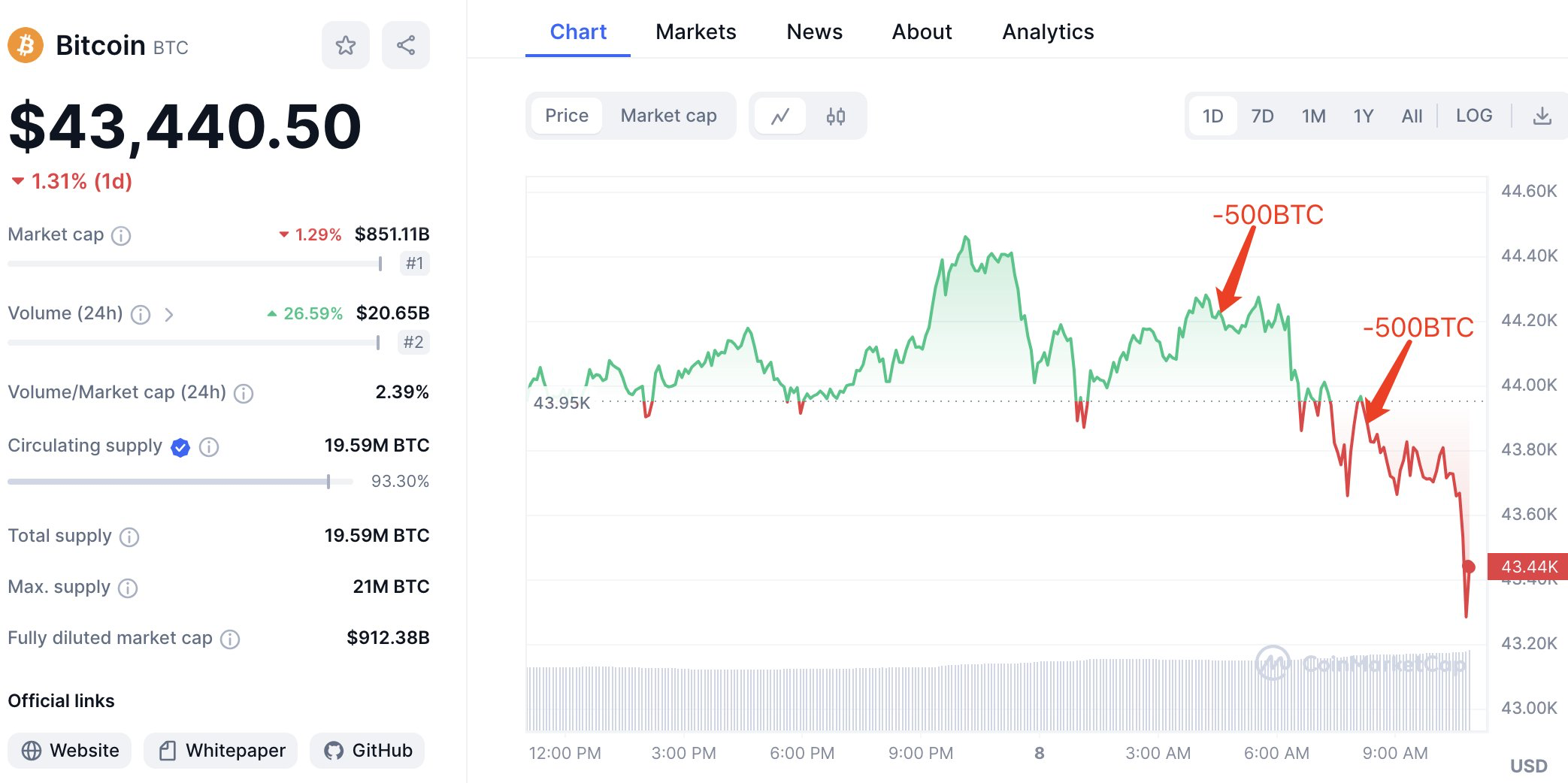Image resolution: width=1568 pixels, height=783 pixels.
Task: Click the share icon next to Bitcoin
Action: click(x=406, y=45)
